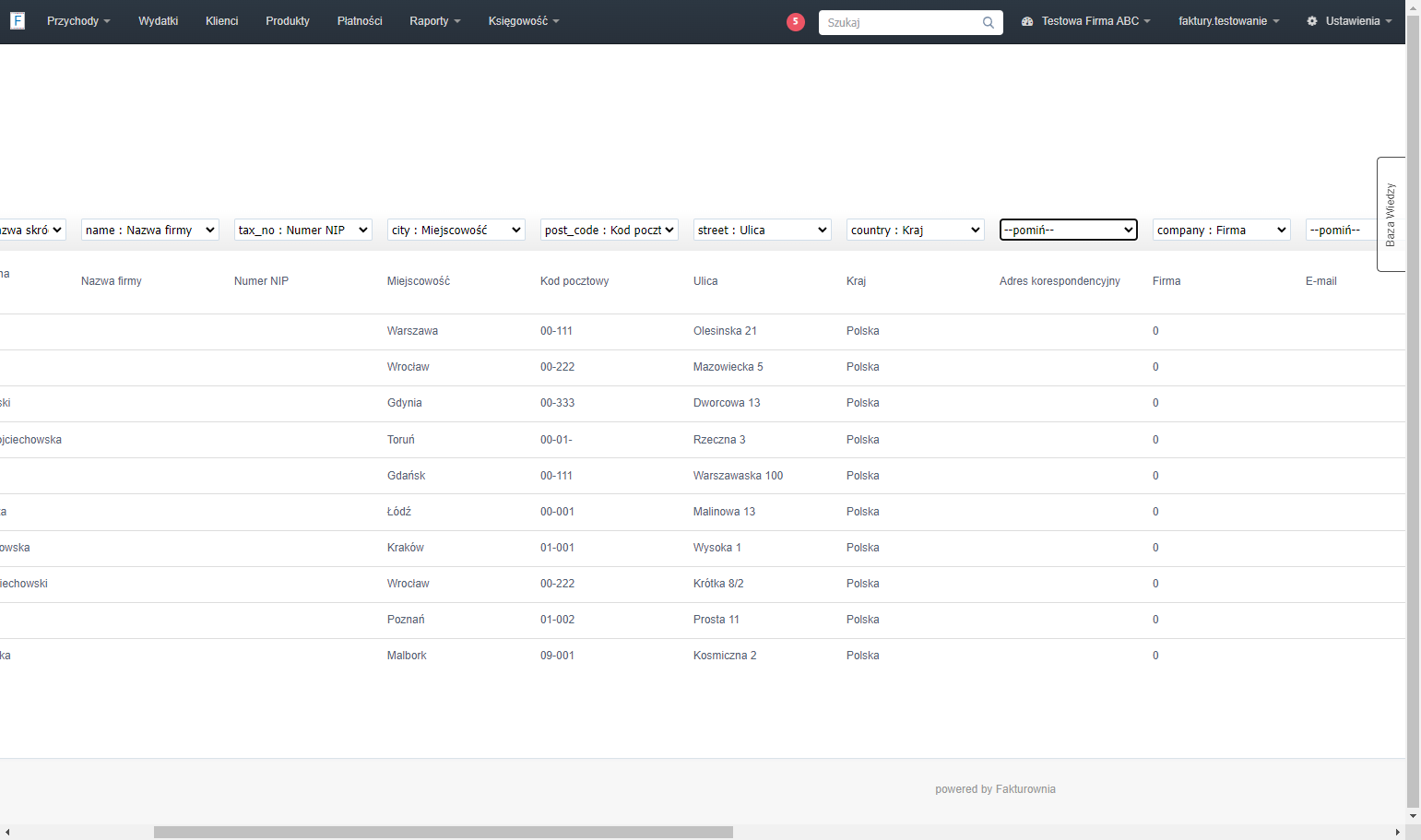Open the faktury.testowanie account menu
The height and width of the screenshot is (840, 1421).
1228,21
